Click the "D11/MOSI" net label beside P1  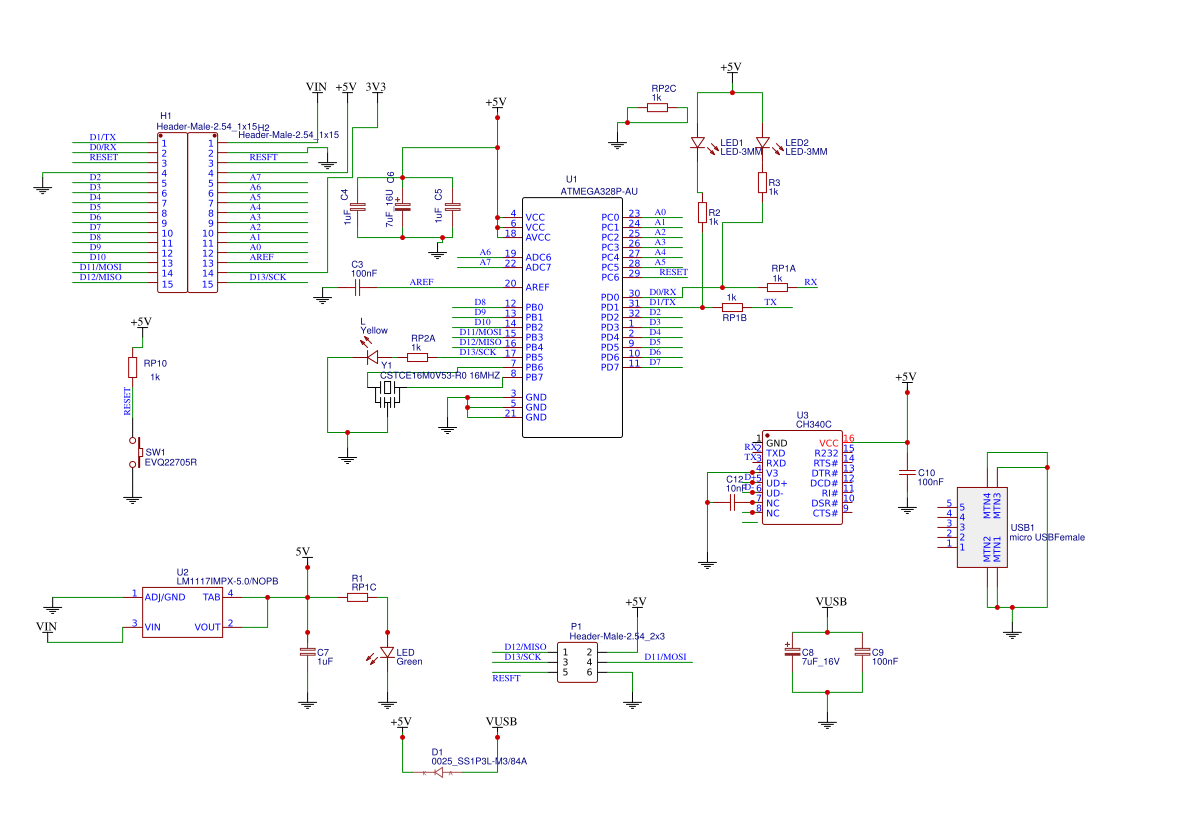coord(665,657)
